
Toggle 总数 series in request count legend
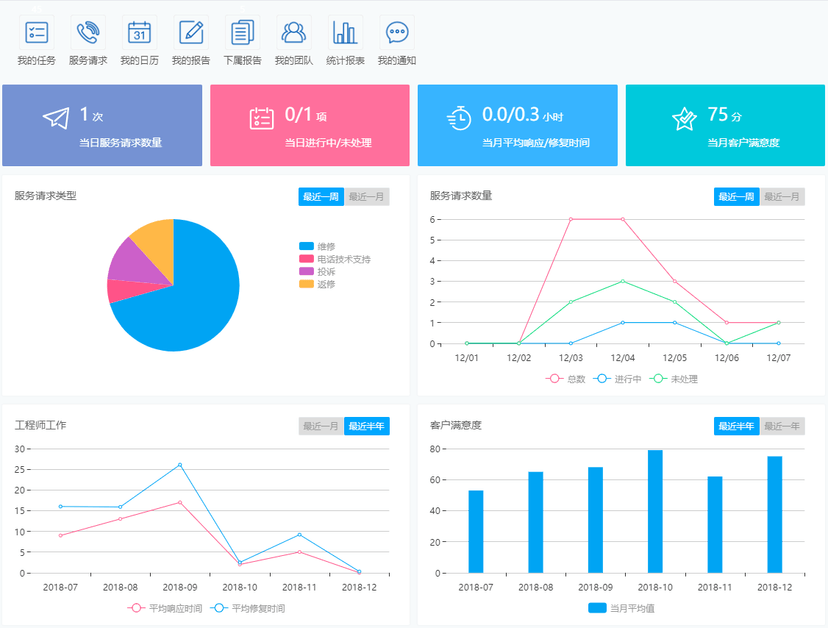click(566, 379)
